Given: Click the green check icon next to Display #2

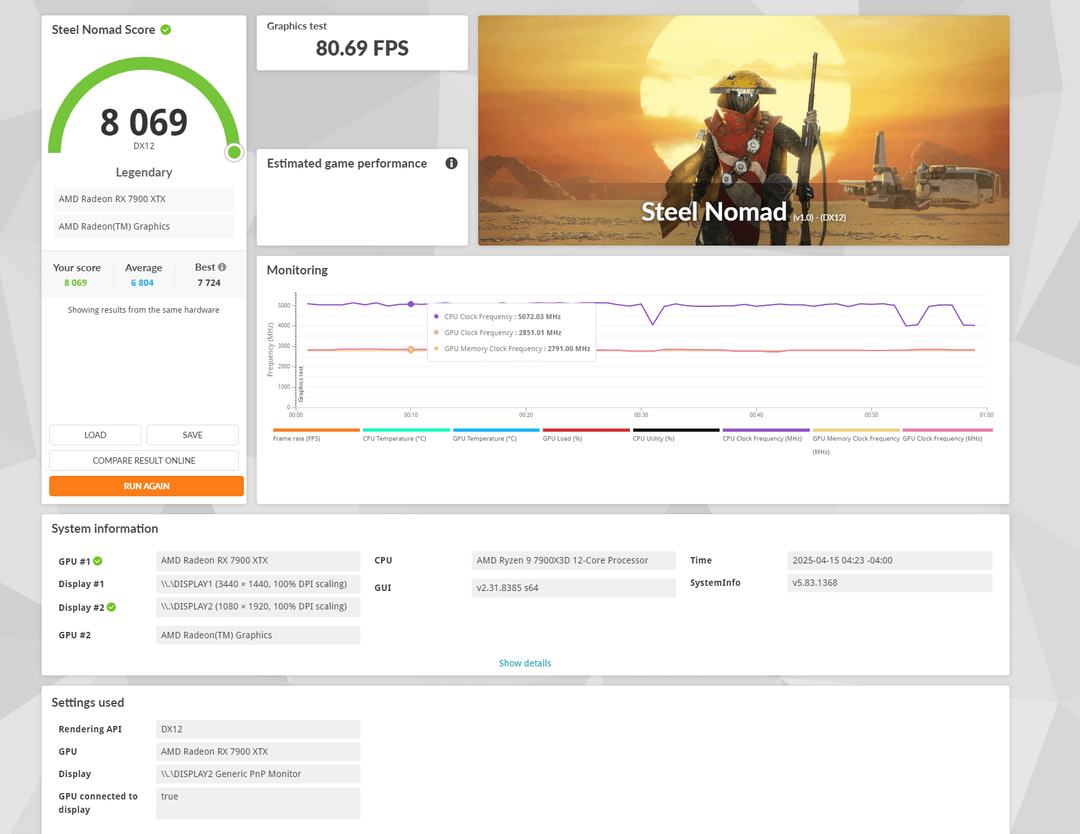Looking at the screenshot, I should pyautogui.click(x=112, y=607).
